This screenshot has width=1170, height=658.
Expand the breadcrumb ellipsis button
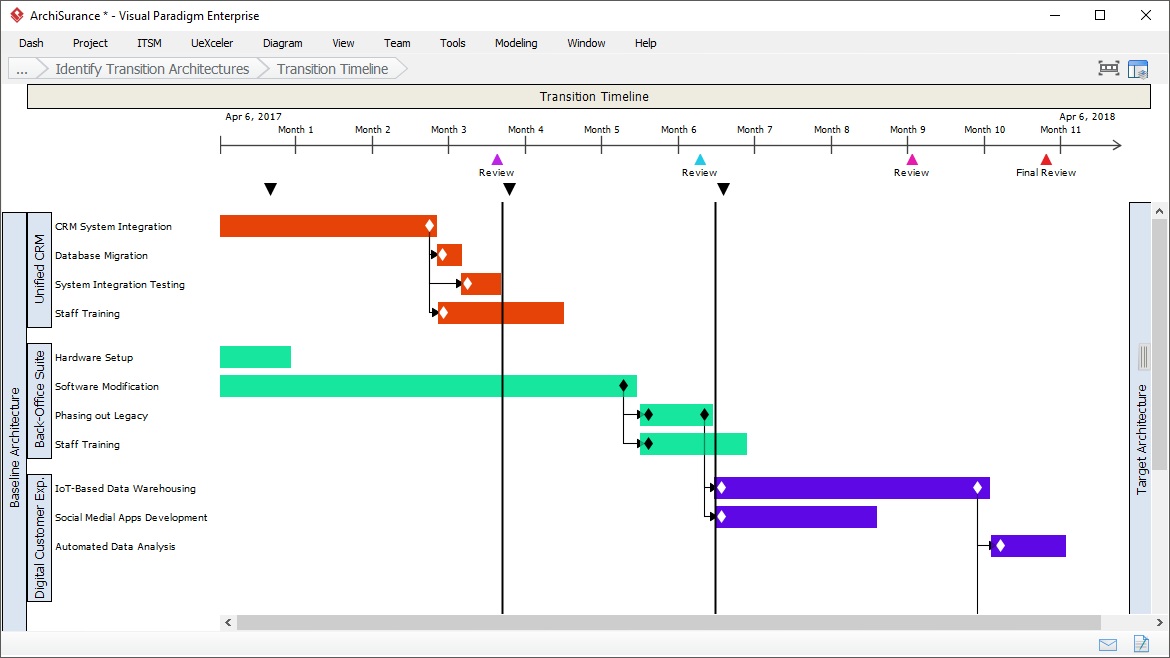[21, 69]
